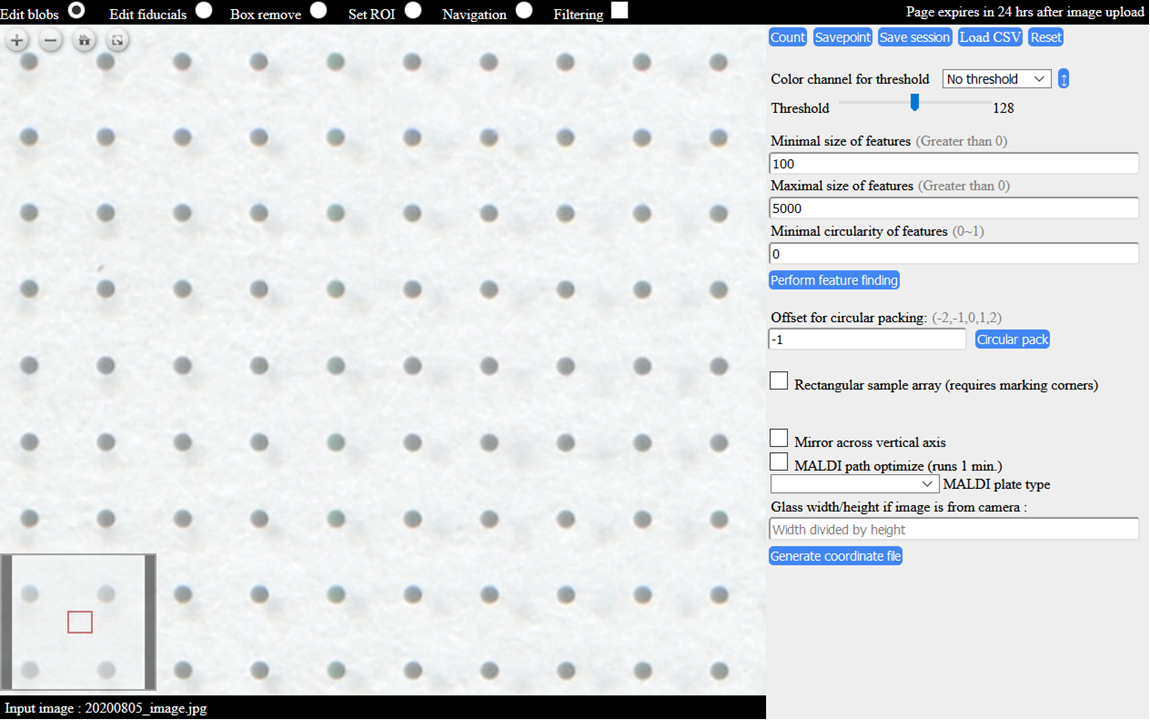
Task: Load a CSV file
Action: pyautogui.click(x=990, y=37)
